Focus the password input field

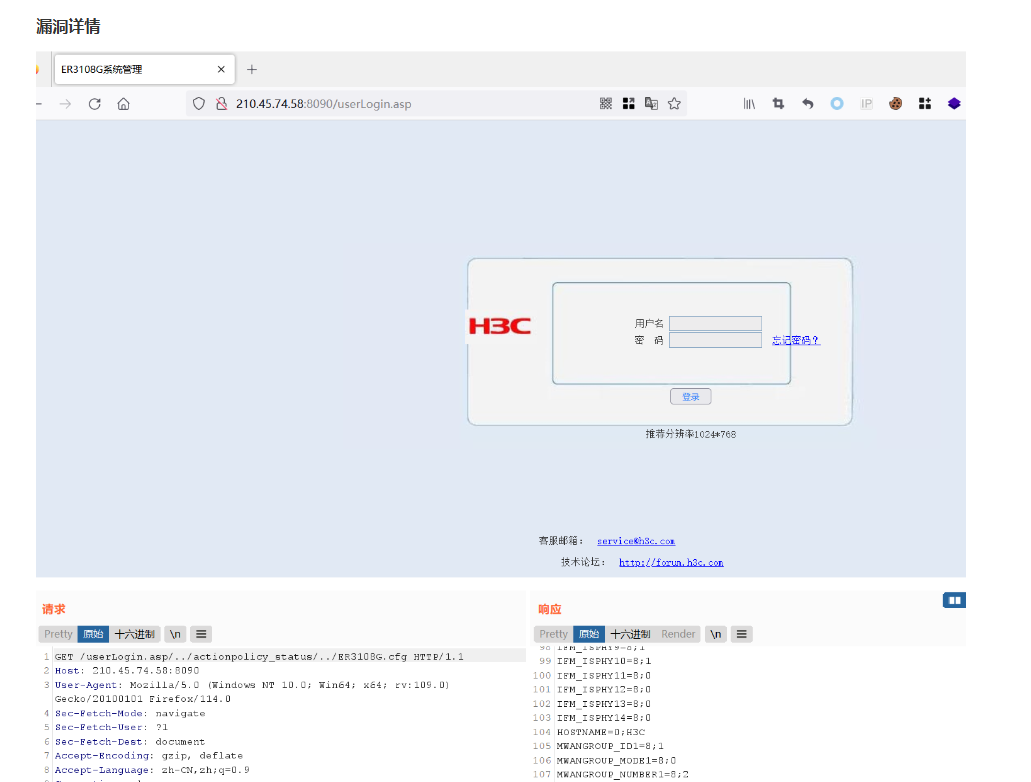click(x=715, y=340)
